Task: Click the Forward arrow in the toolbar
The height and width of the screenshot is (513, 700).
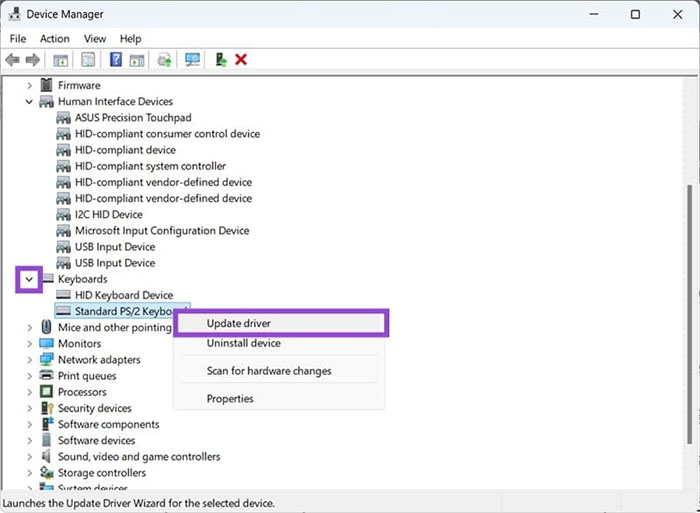Action: click(33, 59)
